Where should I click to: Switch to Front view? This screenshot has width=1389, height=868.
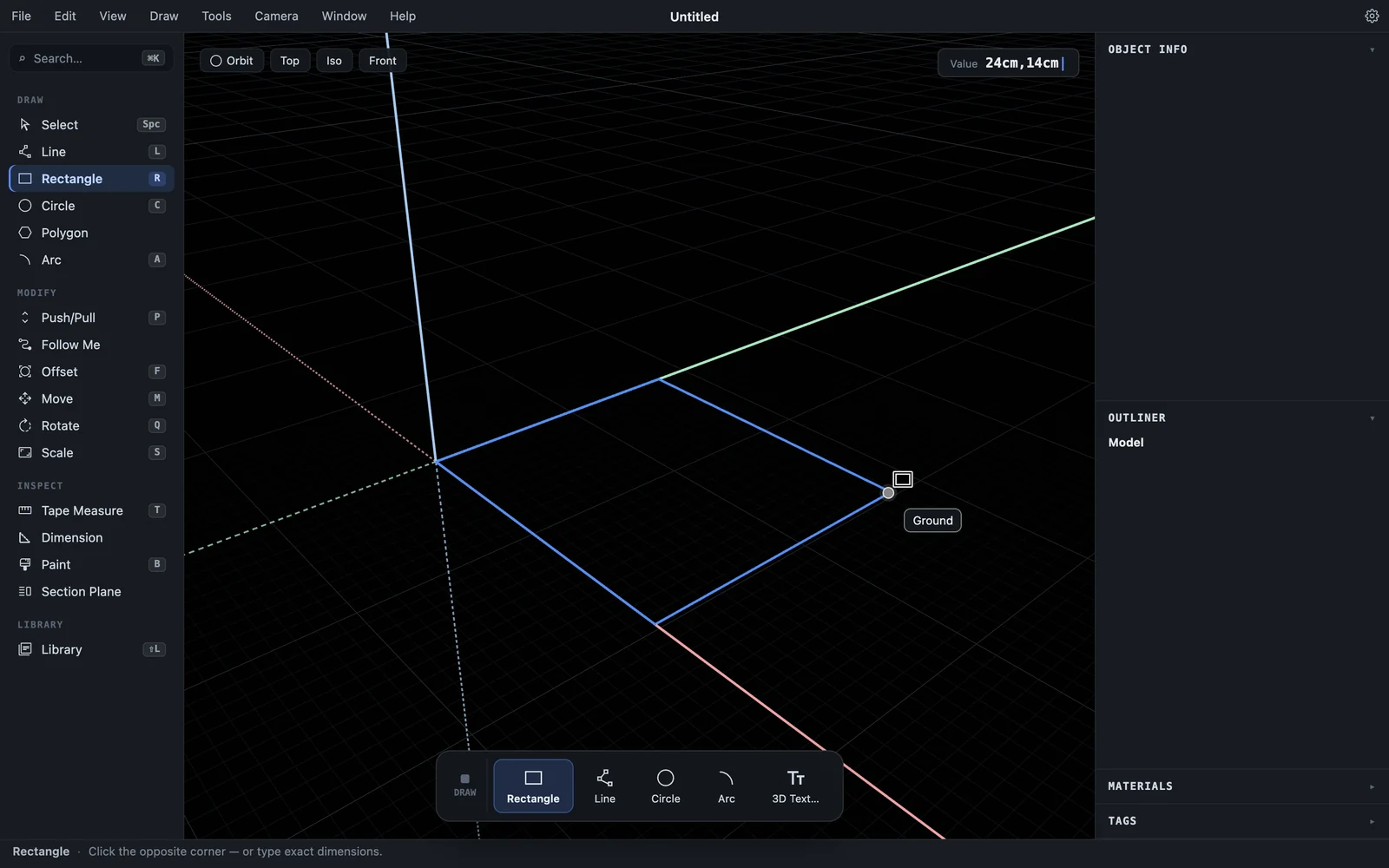[x=383, y=61]
